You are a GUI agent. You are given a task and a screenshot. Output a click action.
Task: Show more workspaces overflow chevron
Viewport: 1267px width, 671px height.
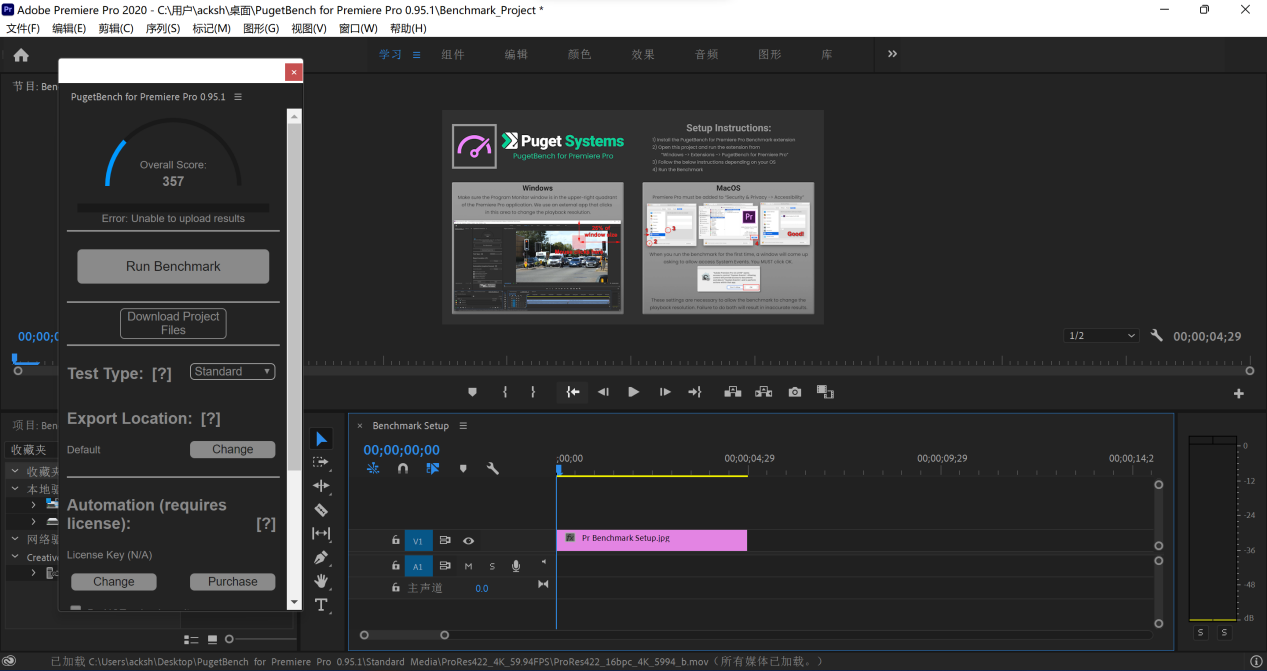pyautogui.click(x=892, y=54)
